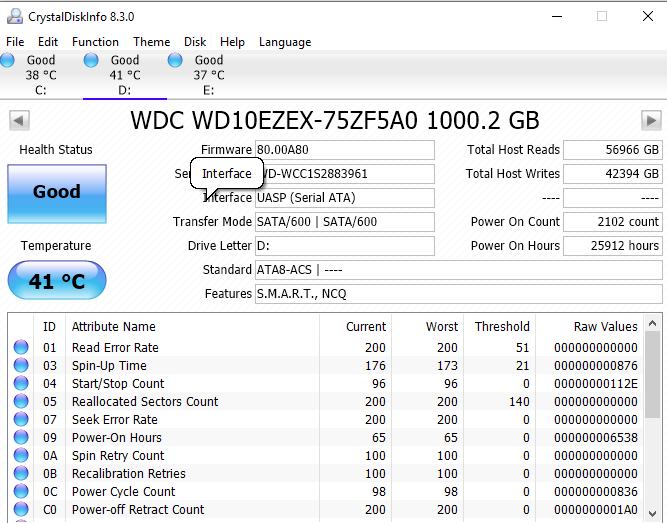This screenshot has width=667, height=523.
Task: Click the Read Error Rate status orb
Action: [x=21, y=348]
